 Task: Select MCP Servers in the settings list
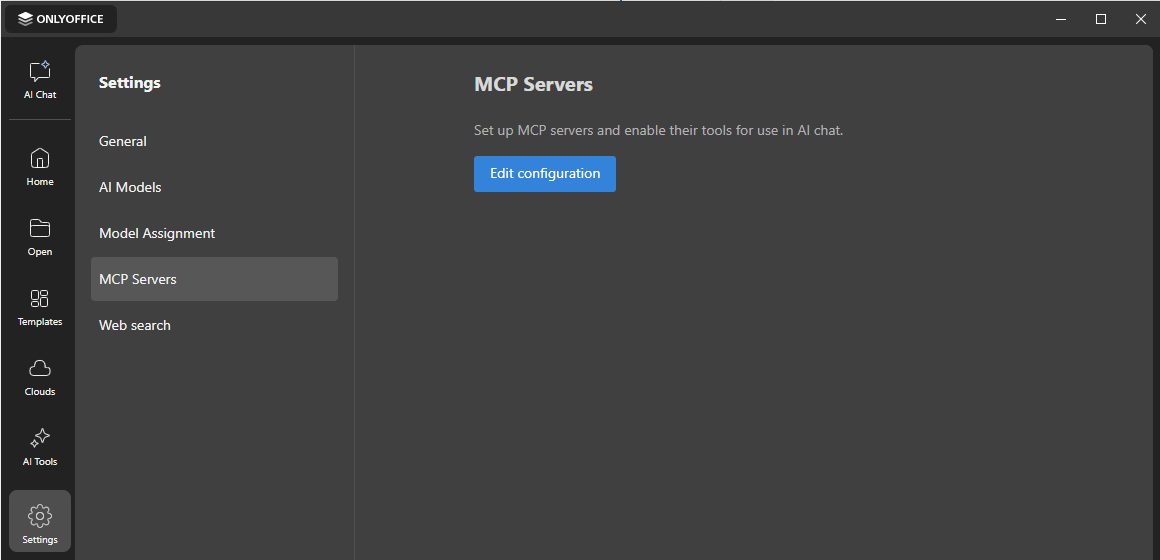(x=215, y=279)
